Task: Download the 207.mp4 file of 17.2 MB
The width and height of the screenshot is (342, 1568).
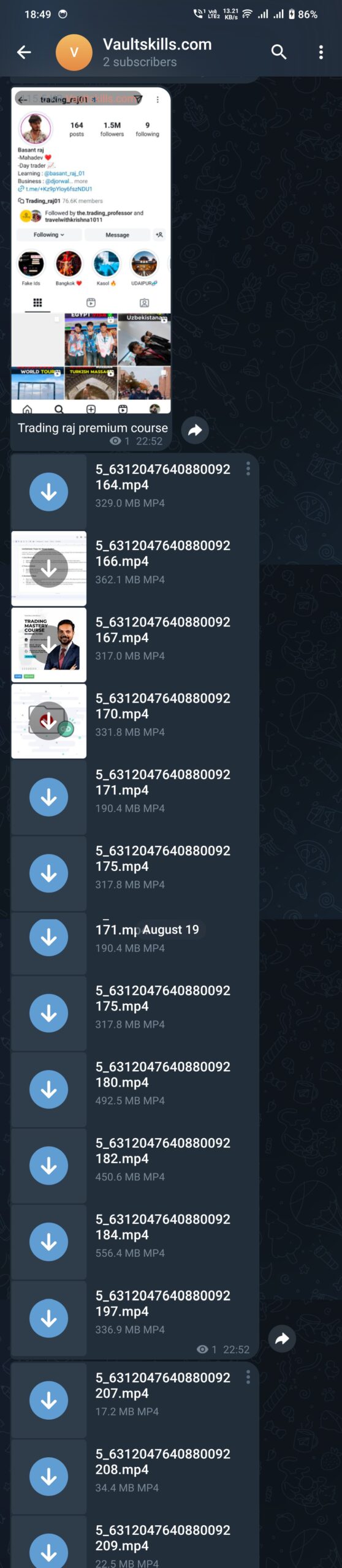Action: [49, 1400]
